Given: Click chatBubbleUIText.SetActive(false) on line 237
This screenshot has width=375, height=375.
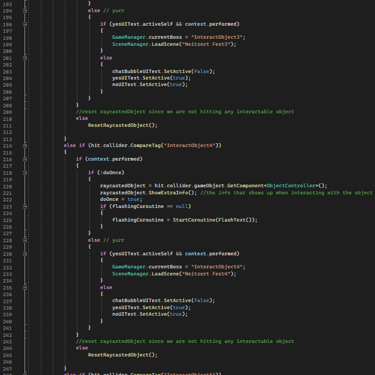Looking at the screenshot, I should pos(163,301).
